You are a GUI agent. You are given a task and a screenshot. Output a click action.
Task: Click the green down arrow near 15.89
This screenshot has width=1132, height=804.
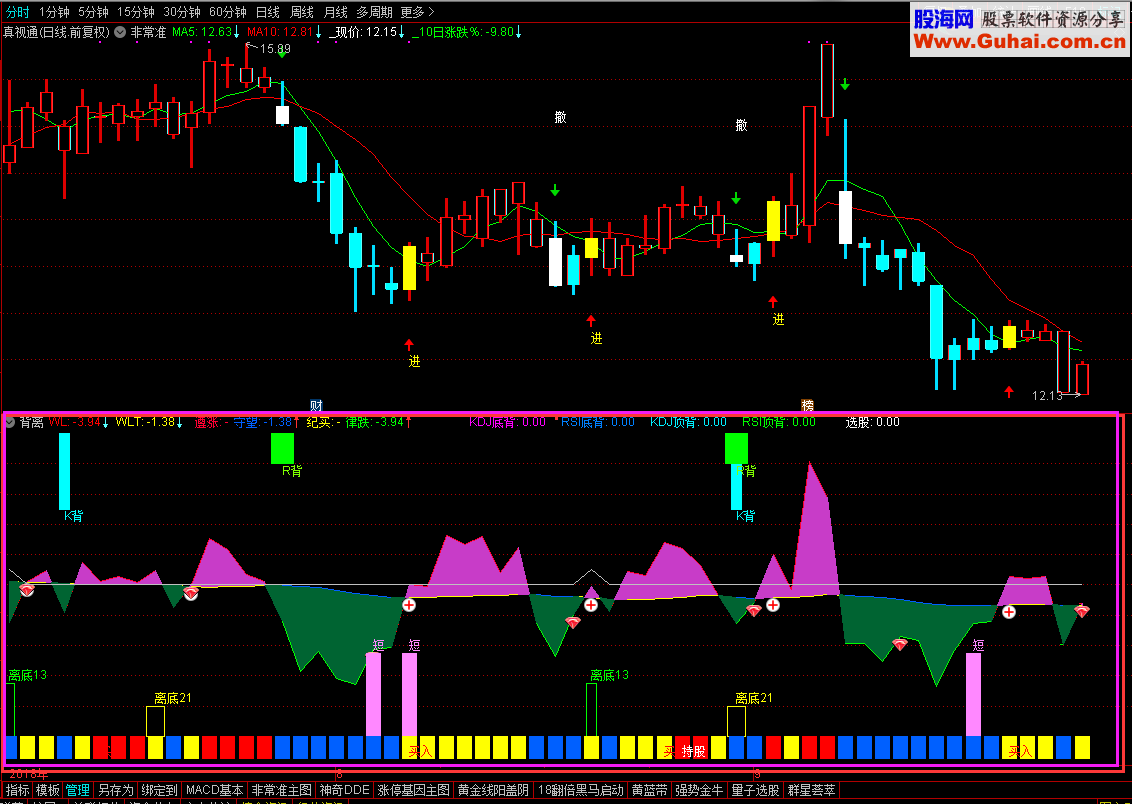coord(282,53)
